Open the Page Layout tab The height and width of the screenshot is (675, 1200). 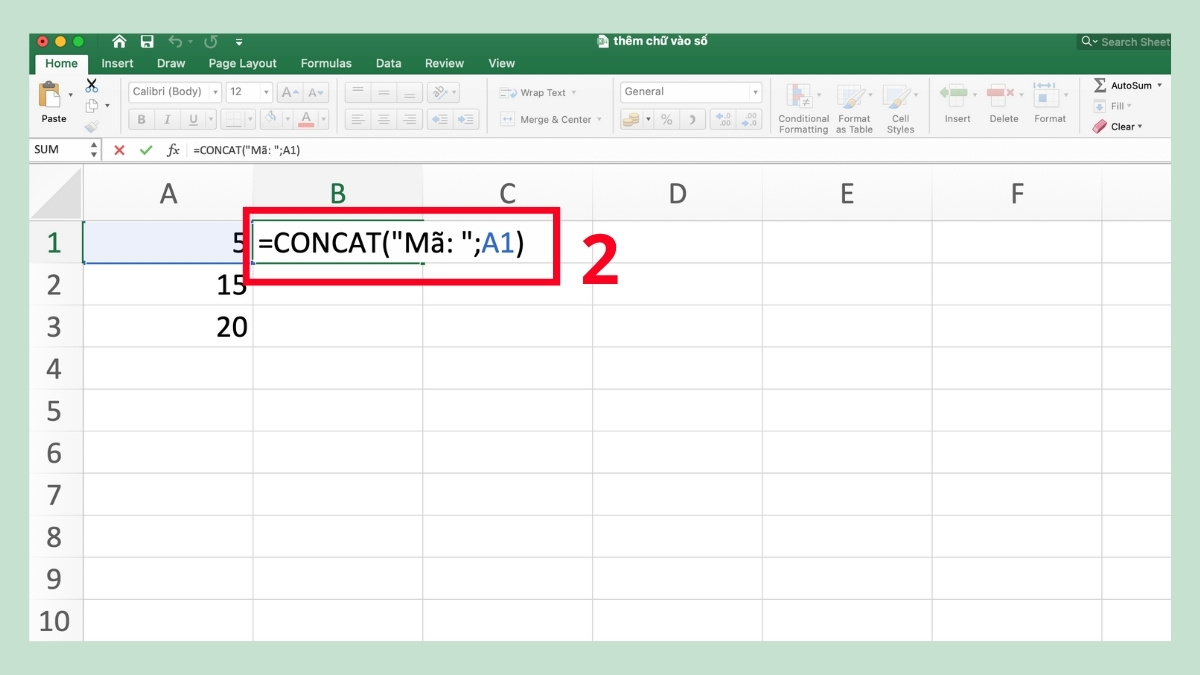point(243,63)
